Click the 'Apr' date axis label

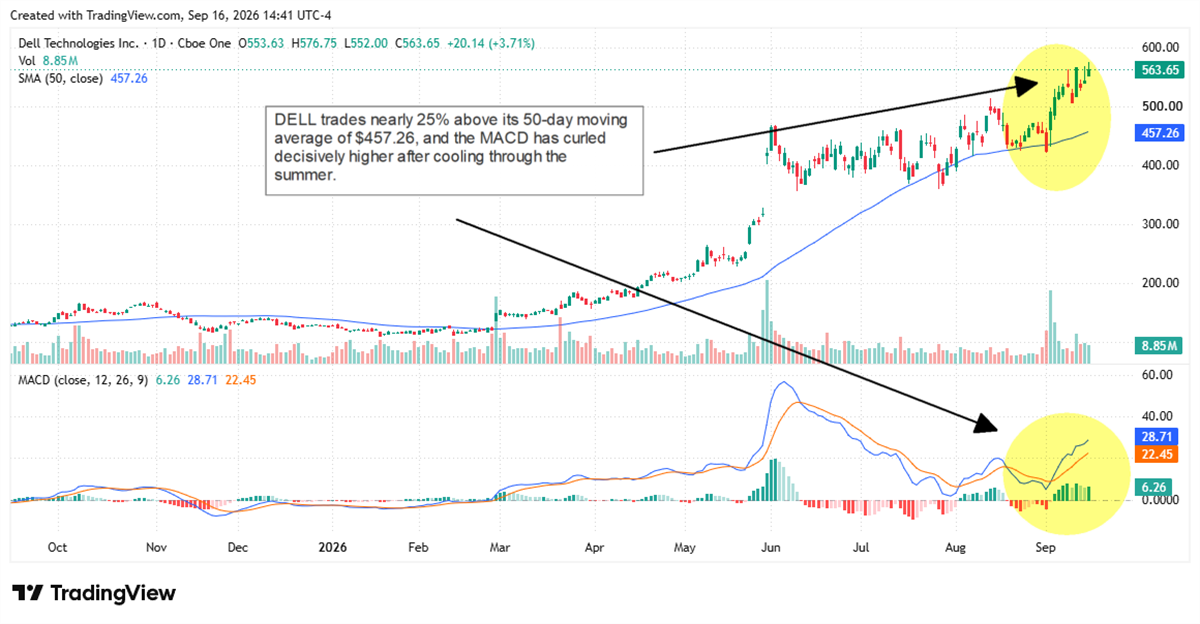[594, 548]
